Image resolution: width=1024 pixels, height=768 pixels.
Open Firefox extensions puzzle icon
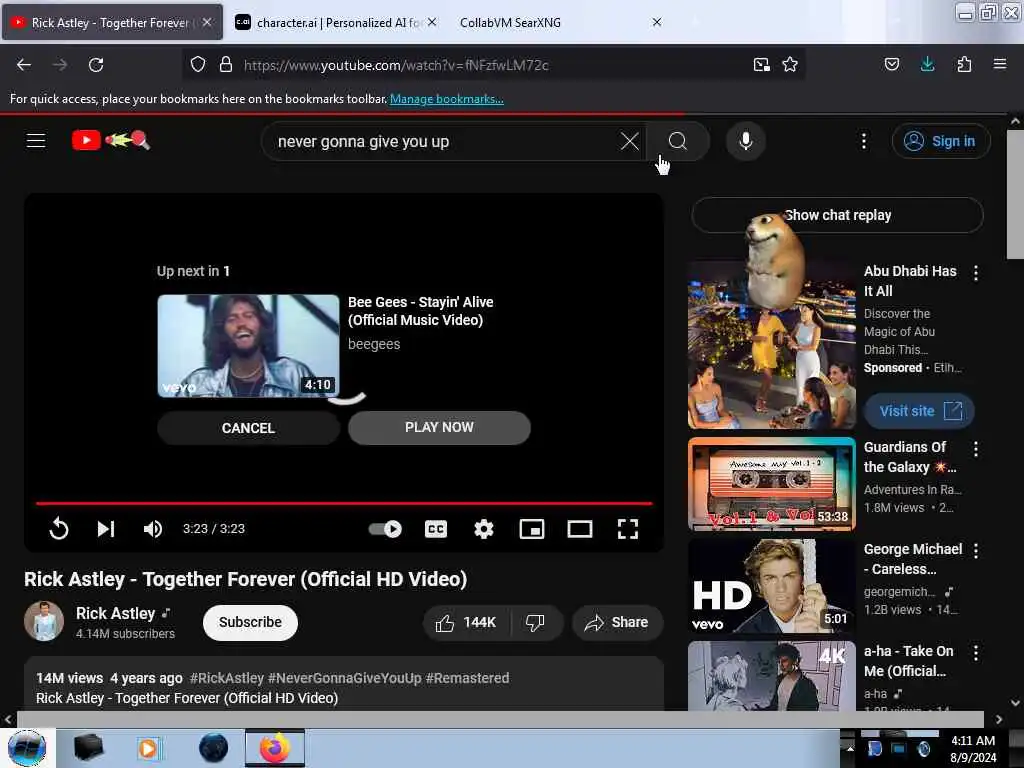click(x=964, y=64)
